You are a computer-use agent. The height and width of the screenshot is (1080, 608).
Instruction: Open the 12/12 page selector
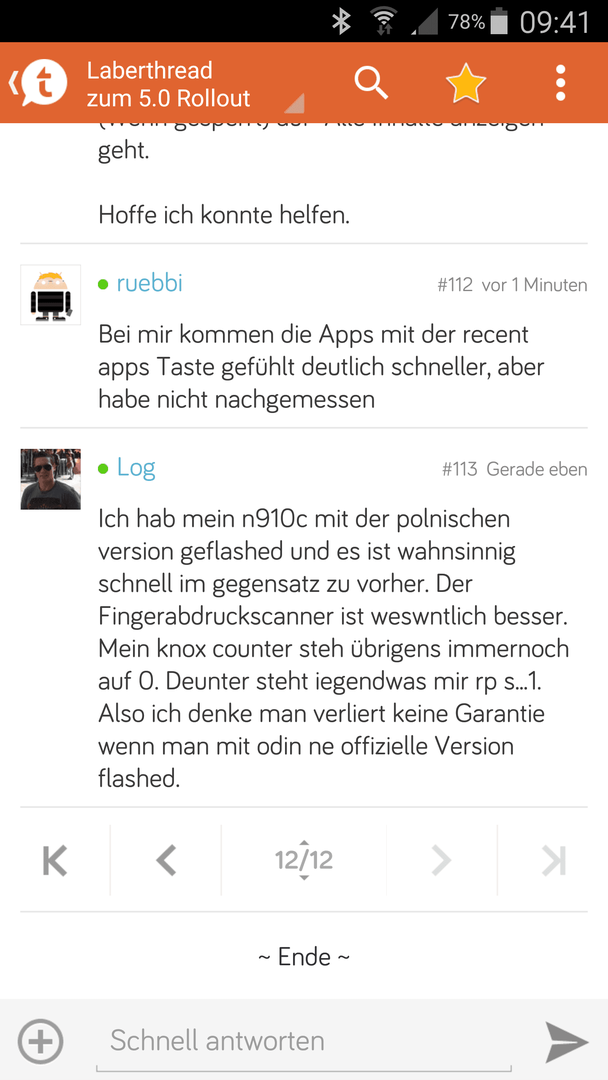click(x=304, y=860)
